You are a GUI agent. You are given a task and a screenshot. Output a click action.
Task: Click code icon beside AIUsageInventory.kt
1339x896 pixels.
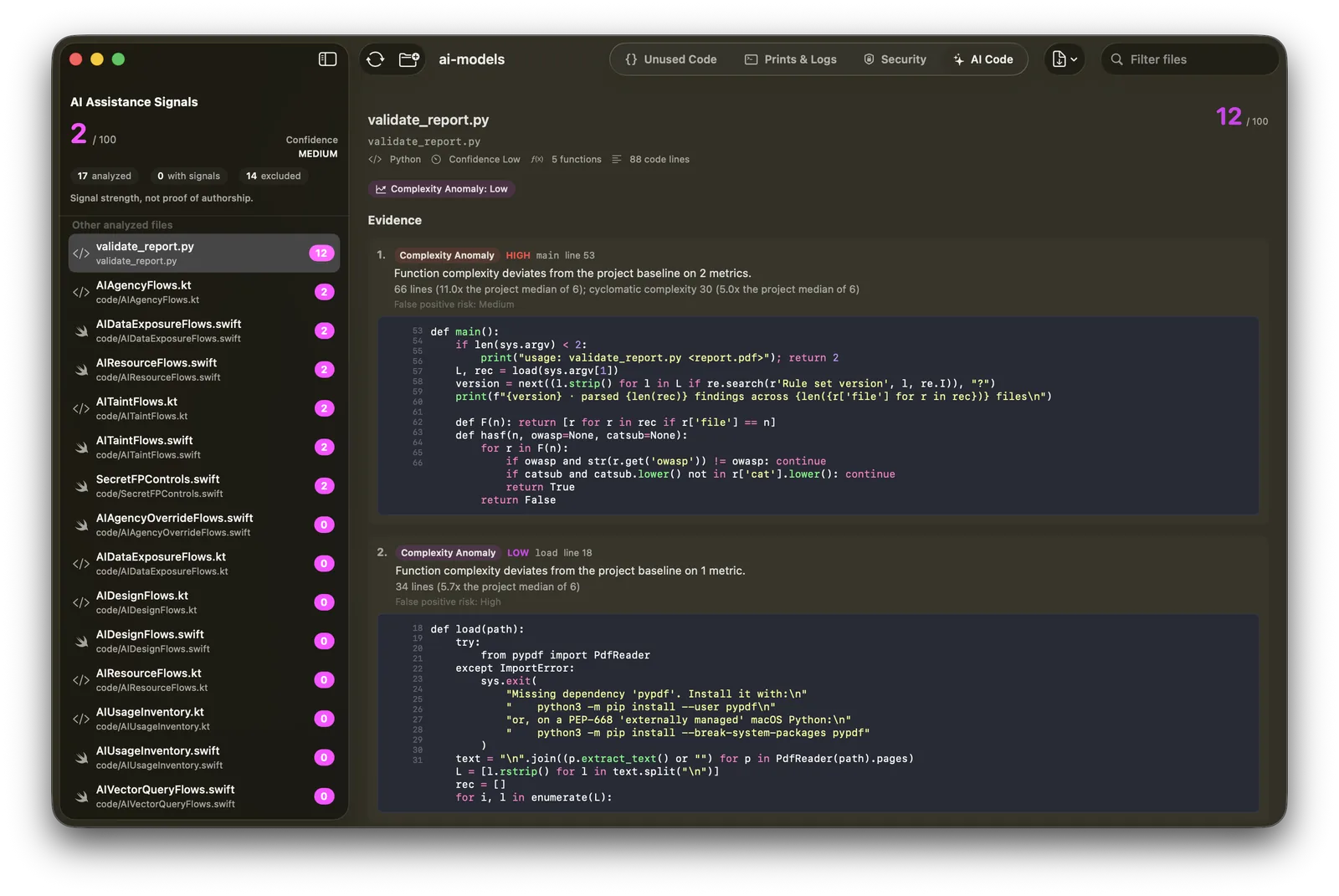[x=81, y=719]
